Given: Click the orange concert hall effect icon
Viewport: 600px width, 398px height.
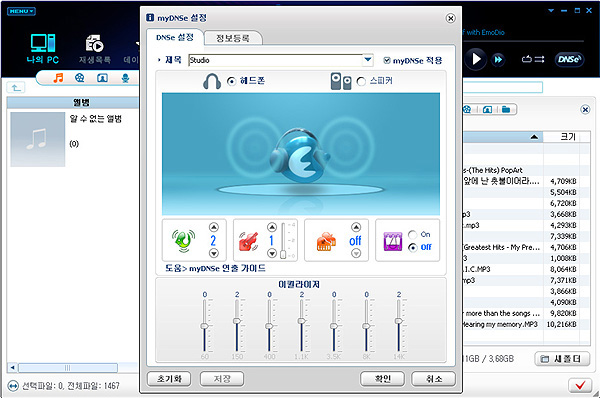Looking at the screenshot, I should point(326,241).
